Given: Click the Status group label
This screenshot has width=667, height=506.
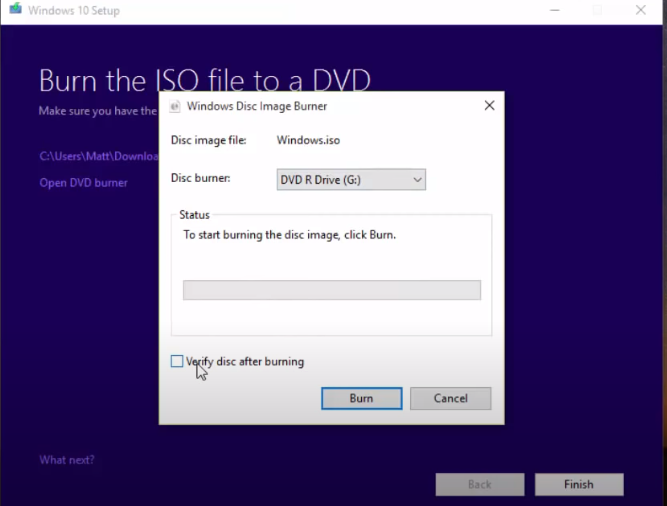Looking at the screenshot, I should pos(194,215).
